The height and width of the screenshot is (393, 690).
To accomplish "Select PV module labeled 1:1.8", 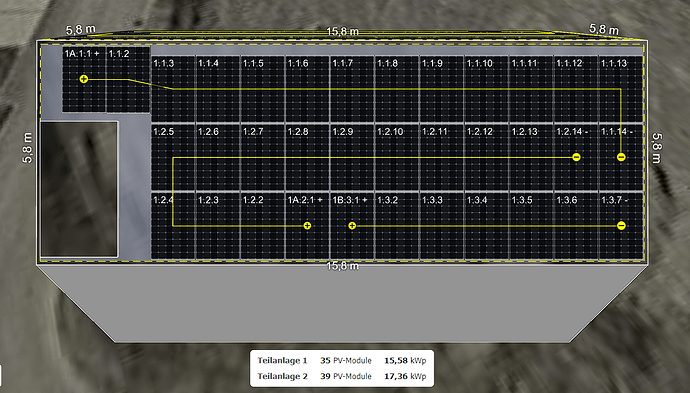I will tap(397, 89).
